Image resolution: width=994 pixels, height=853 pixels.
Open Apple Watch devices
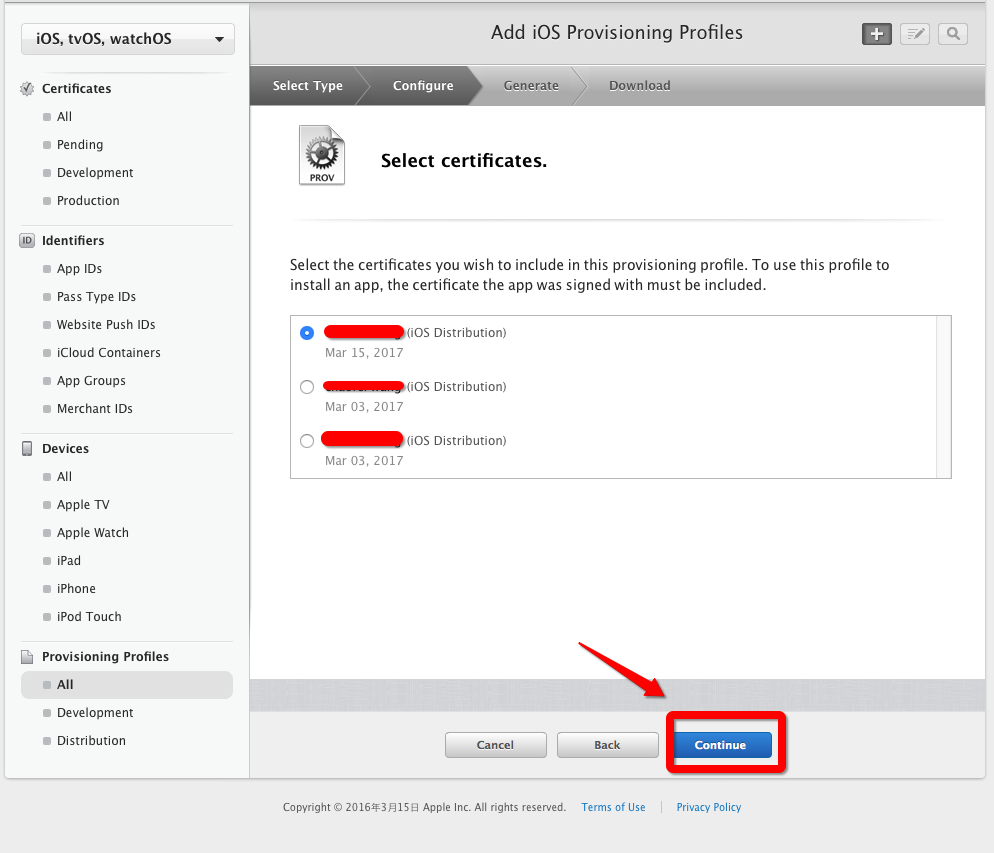tap(93, 532)
